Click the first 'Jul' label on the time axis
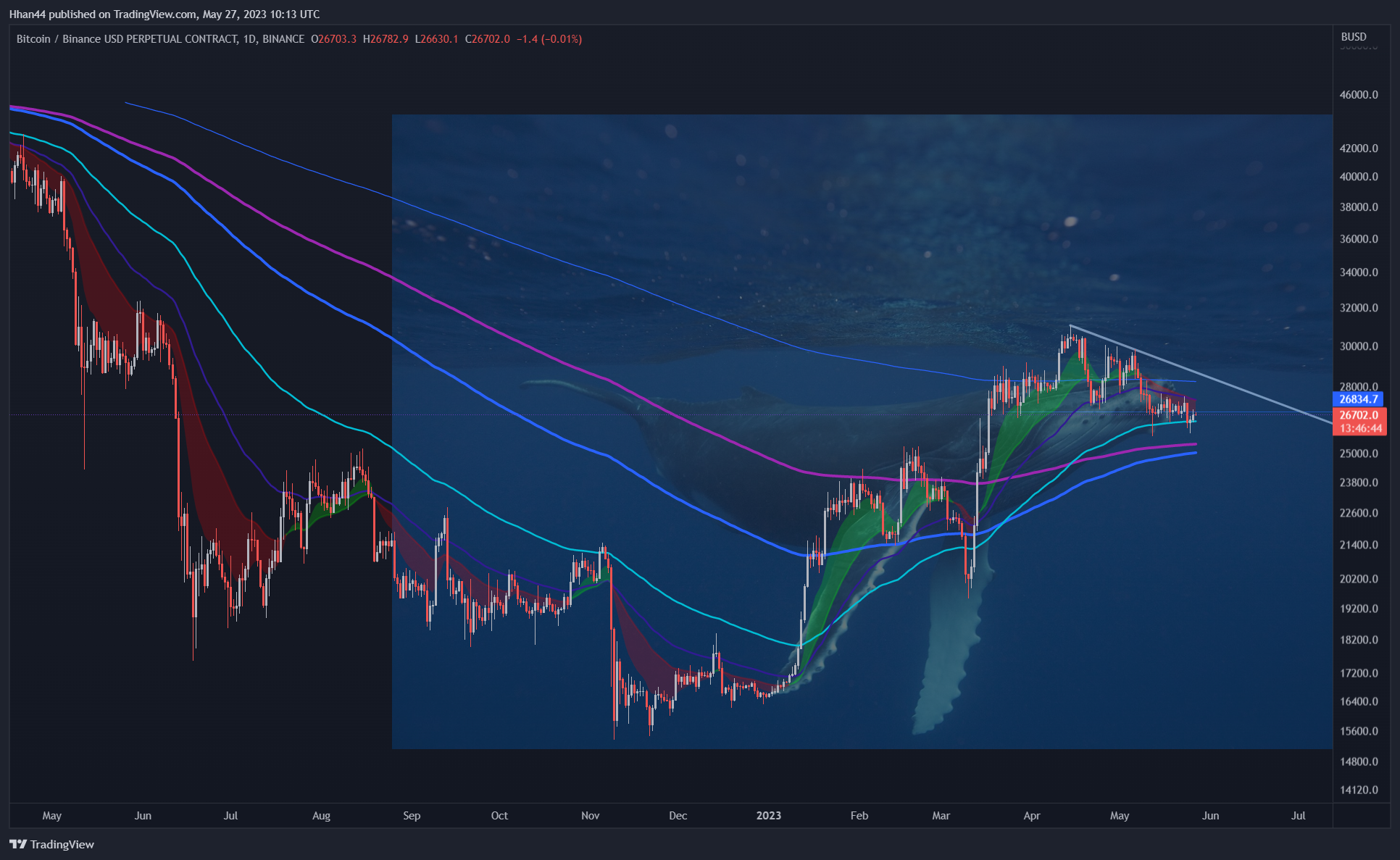 point(230,816)
